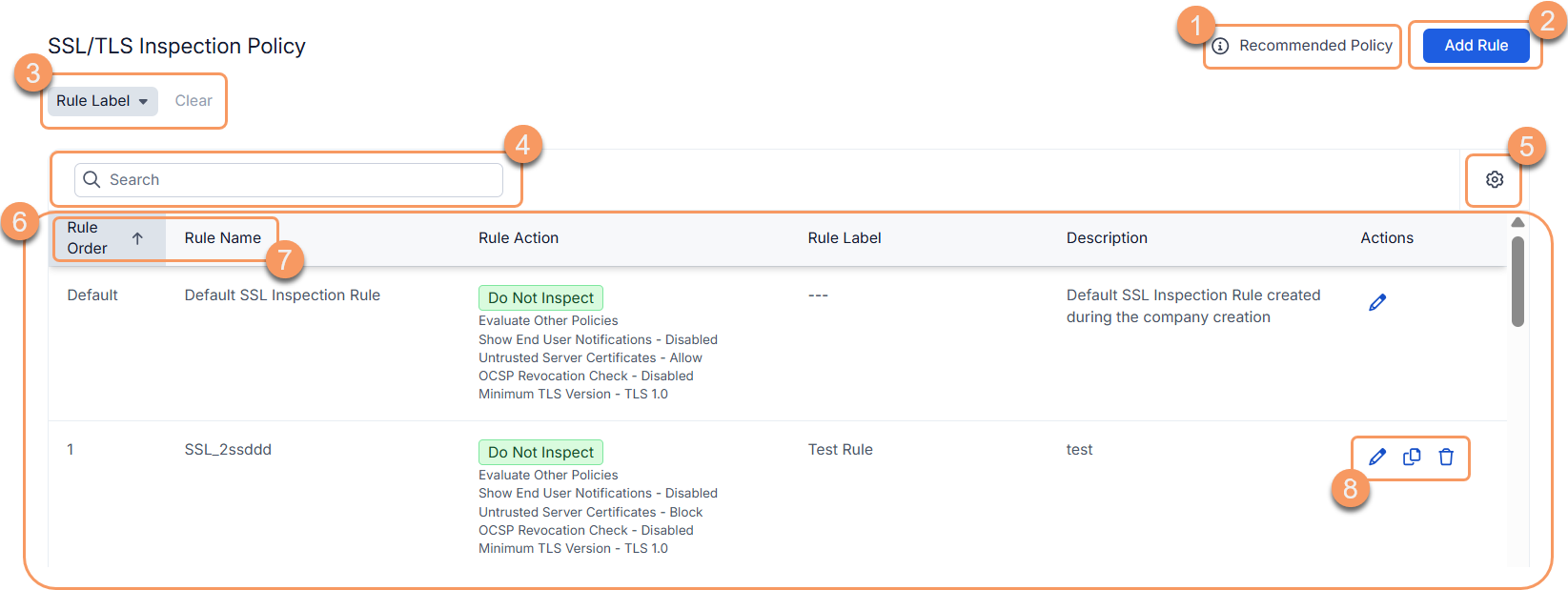
Task: Edit the Default SSL Inspection Rule
Action: pos(1377,302)
